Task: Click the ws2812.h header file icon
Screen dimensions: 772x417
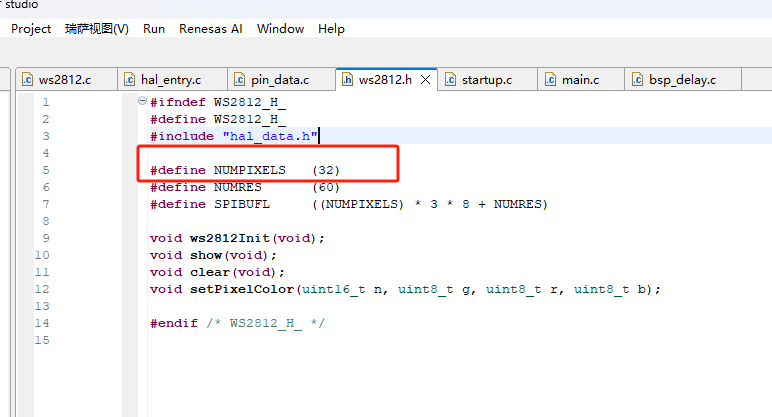Action: tap(347, 80)
